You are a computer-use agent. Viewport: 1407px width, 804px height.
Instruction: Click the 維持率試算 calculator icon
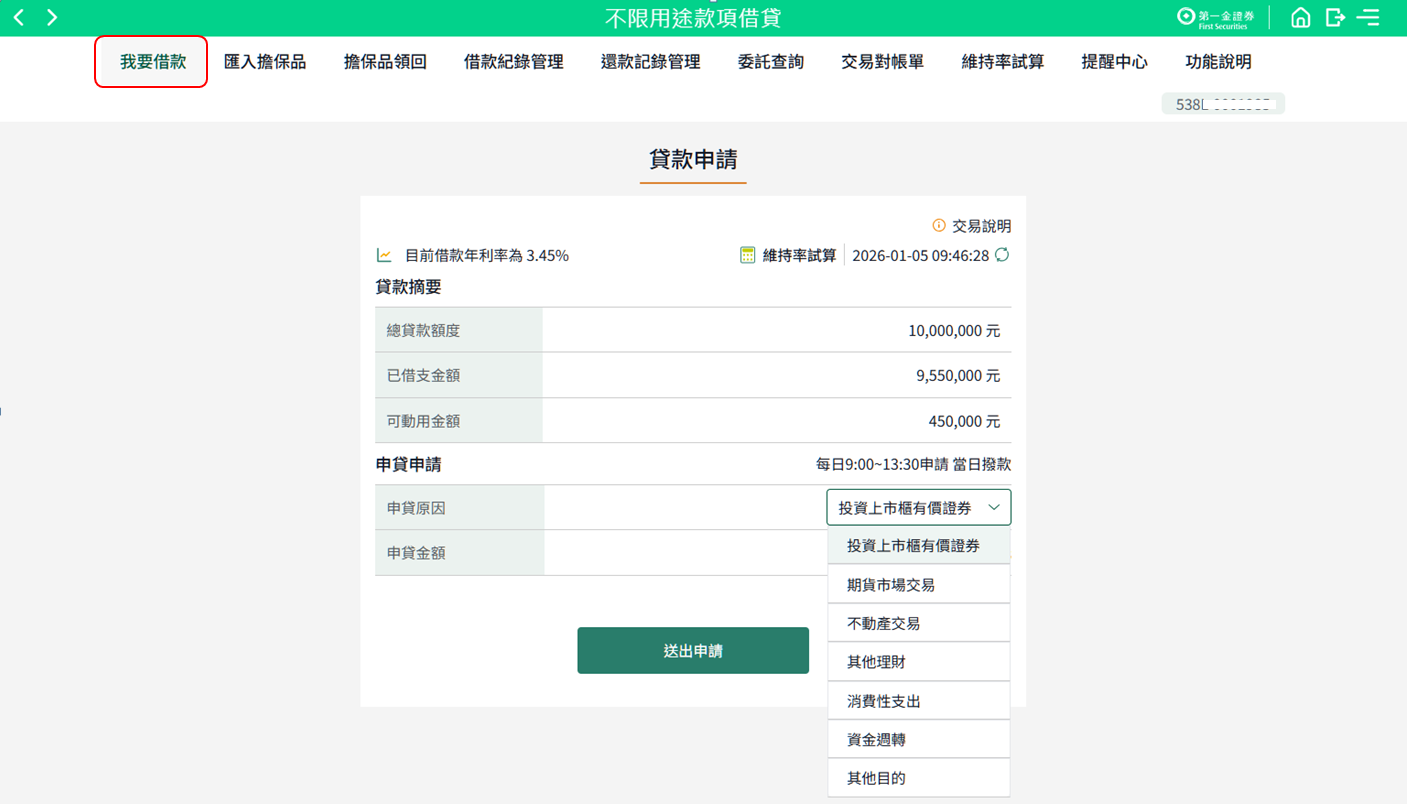pyautogui.click(x=748, y=255)
